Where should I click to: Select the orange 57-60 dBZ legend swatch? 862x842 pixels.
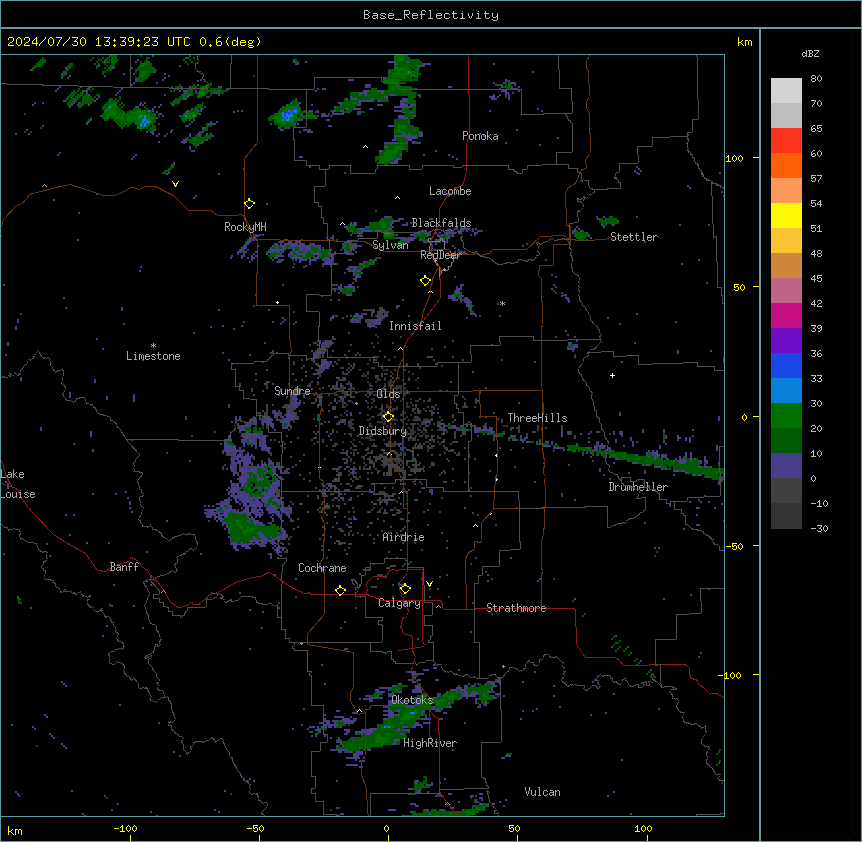pos(786,165)
